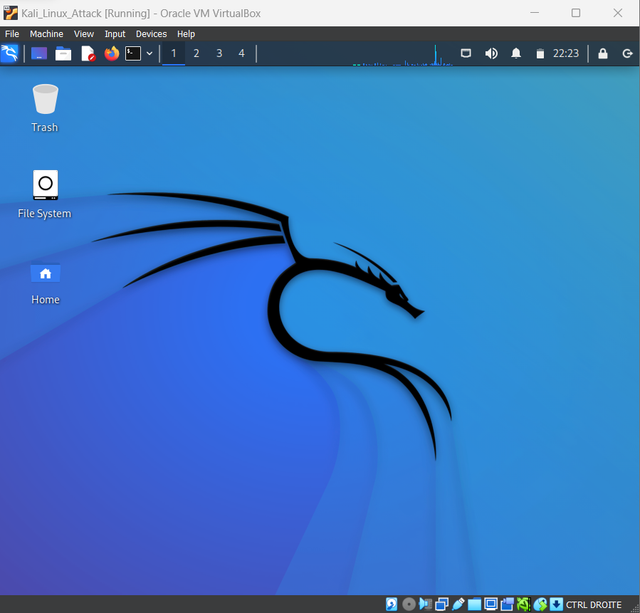Launch the text editor panel icon

point(88,53)
